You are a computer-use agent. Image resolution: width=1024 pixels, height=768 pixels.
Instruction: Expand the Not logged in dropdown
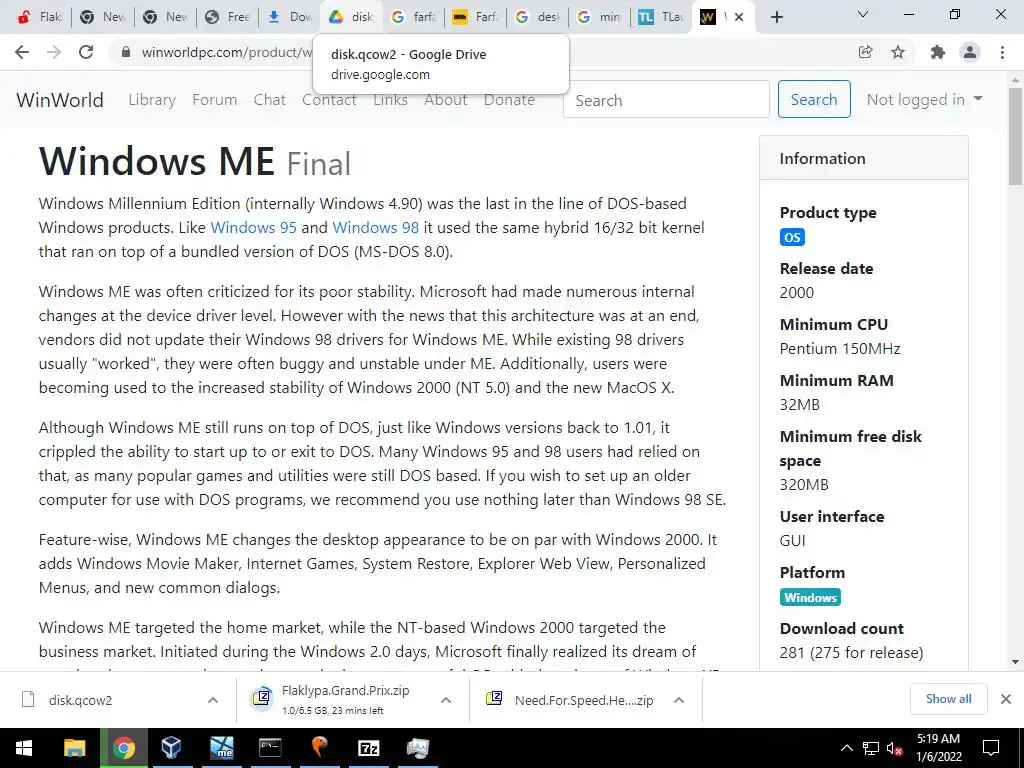pyautogui.click(x=924, y=99)
